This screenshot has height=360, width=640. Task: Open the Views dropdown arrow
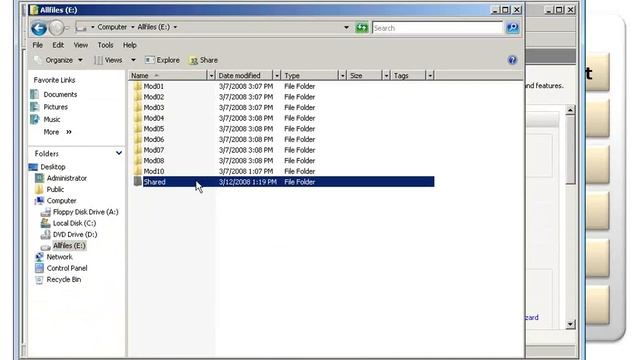(133, 60)
